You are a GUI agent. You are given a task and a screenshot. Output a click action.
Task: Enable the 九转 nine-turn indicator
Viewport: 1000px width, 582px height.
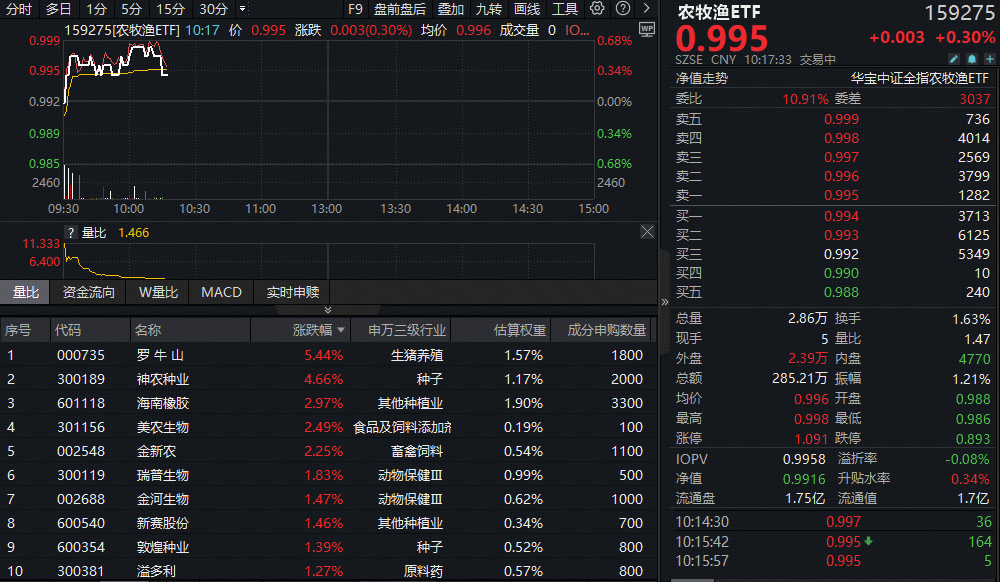pos(488,8)
